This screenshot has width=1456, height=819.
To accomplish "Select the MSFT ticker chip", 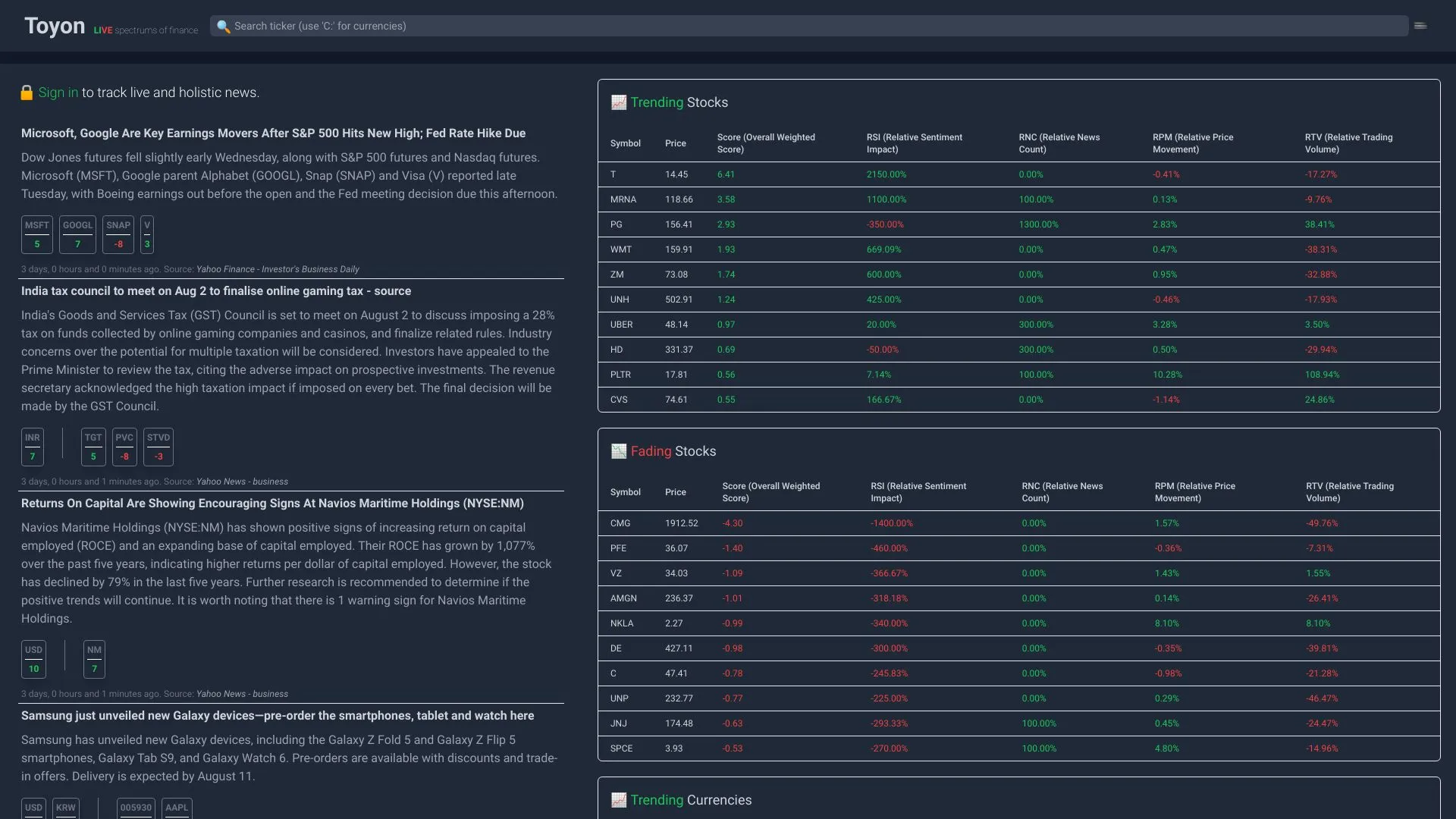I will [x=36, y=234].
